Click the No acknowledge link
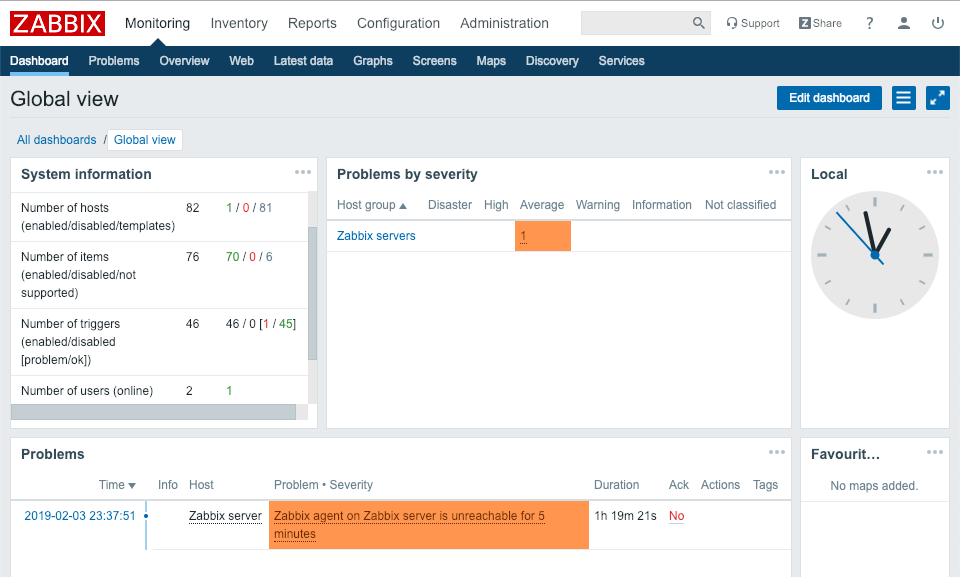 (677, 516)
